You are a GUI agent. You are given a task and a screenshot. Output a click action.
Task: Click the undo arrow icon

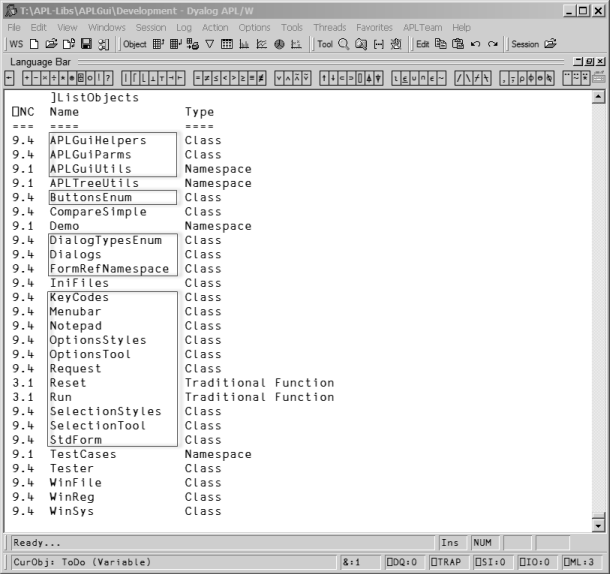point(475,44)
